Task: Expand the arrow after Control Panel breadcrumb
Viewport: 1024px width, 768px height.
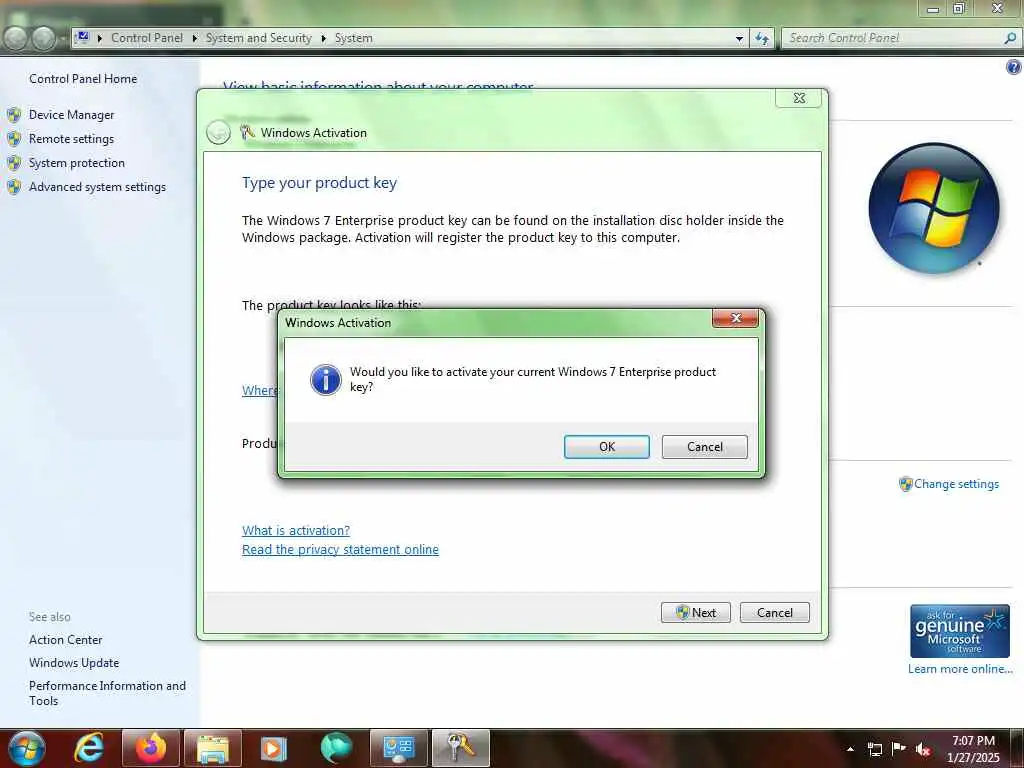Action: tap(195, 39)
